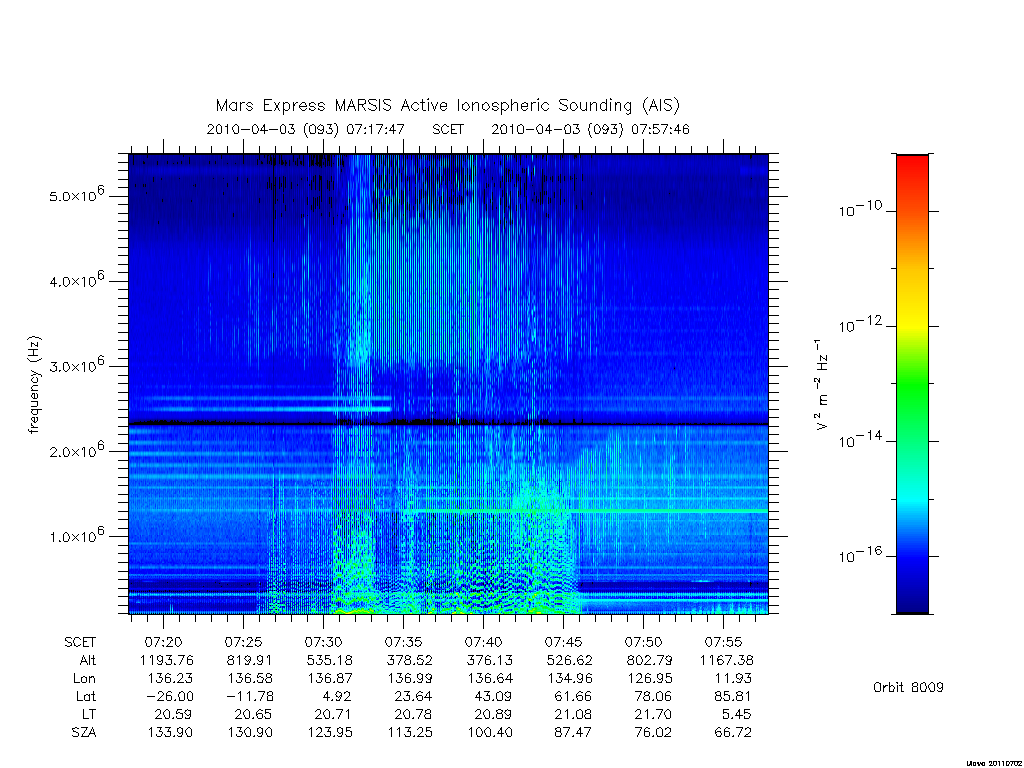Click the time tick label '07:55'
The width and height of the screenshot is (1024, 768).
723,642
